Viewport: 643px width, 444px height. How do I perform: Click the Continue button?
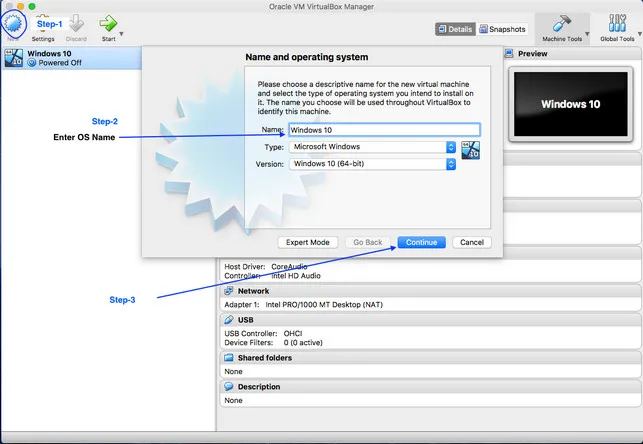pos(421,242)
